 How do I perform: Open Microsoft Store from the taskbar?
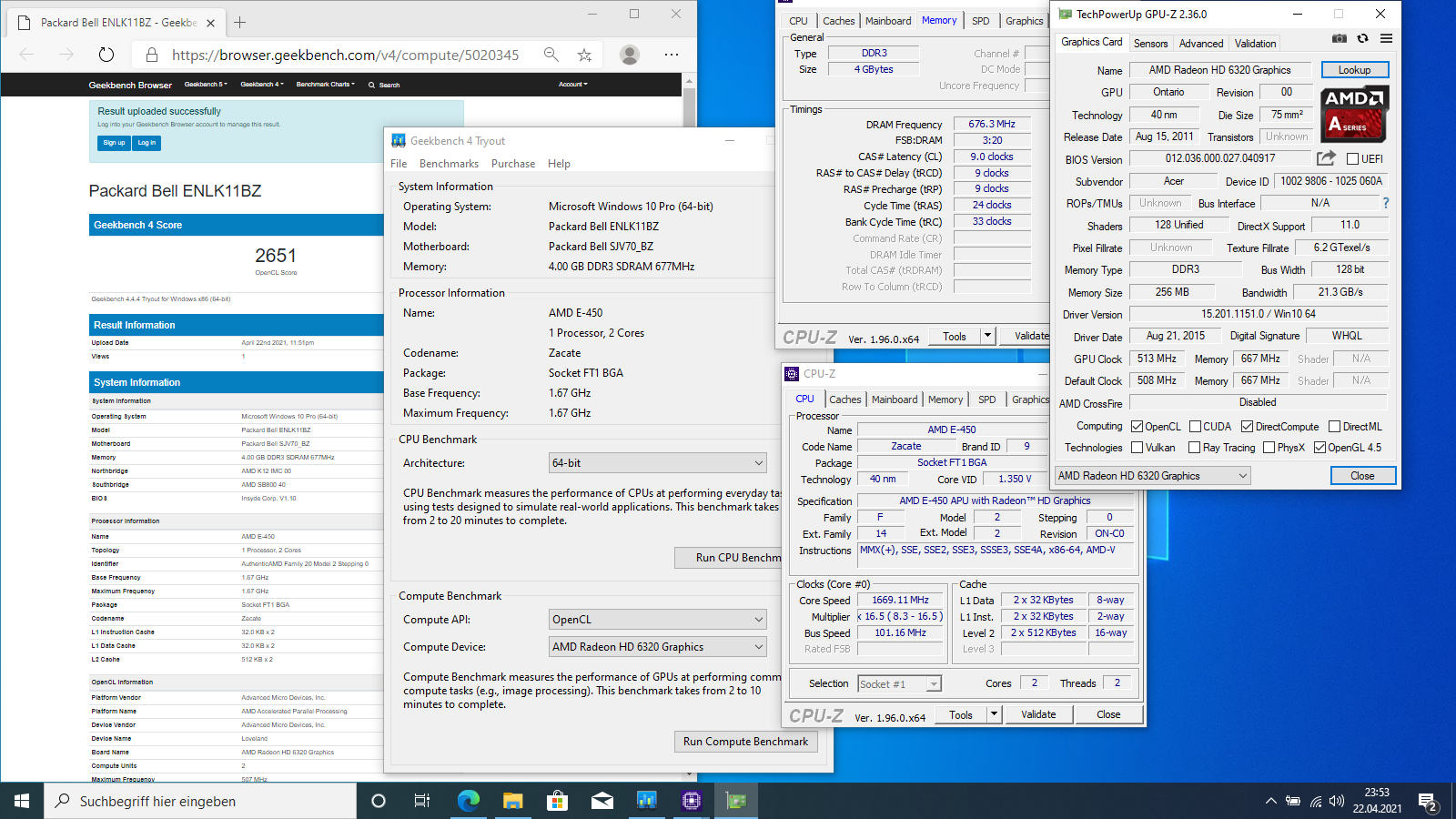click(557, 801)
